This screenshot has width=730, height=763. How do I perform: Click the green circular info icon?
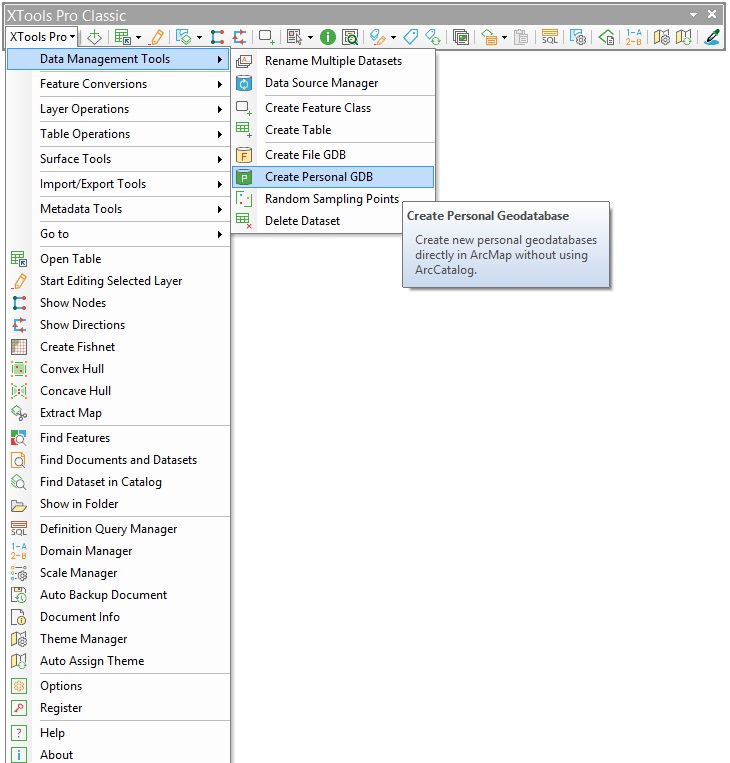pyautogui.click(x=328, y=37)
